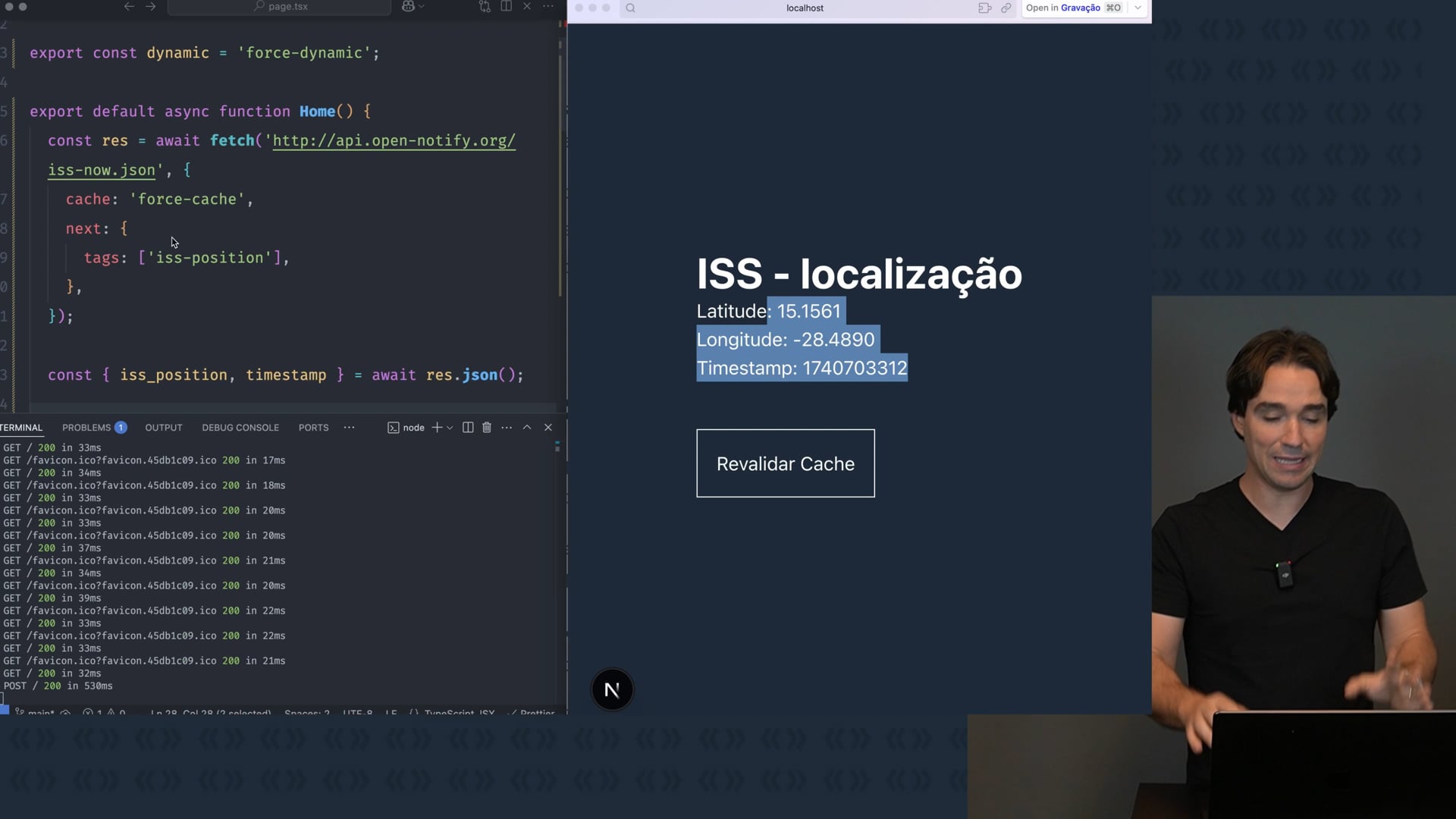This screenshot has height=819, width=1456.
Task: Click the Next.js dev tools indicator
Action: (x=612, y=690)
